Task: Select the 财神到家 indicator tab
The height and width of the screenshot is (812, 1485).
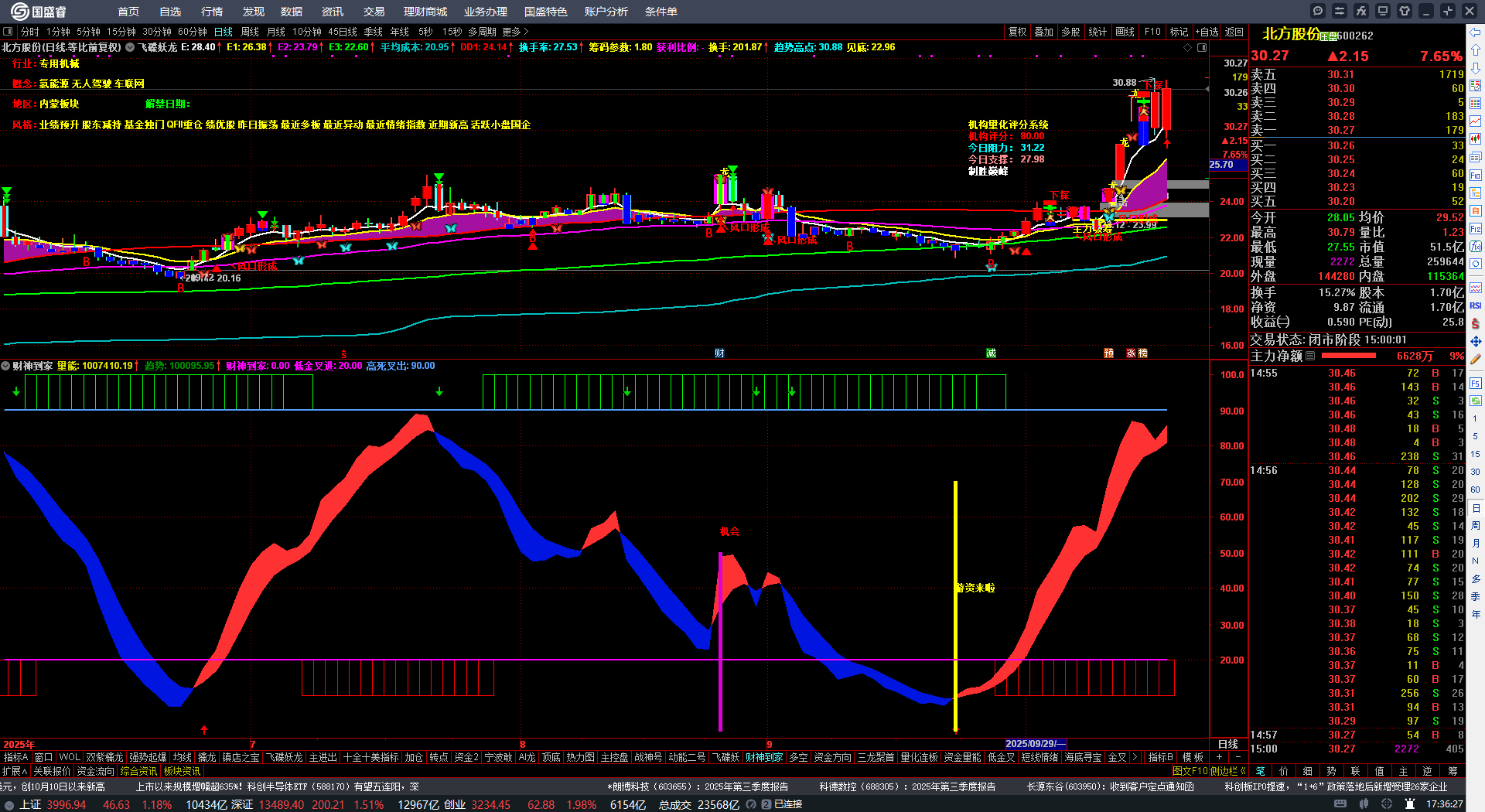Action: (x=764, y=757)
